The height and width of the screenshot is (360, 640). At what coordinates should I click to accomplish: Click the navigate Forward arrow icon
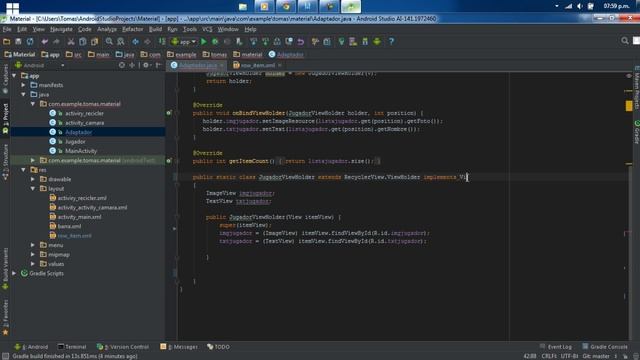point(147,42)
